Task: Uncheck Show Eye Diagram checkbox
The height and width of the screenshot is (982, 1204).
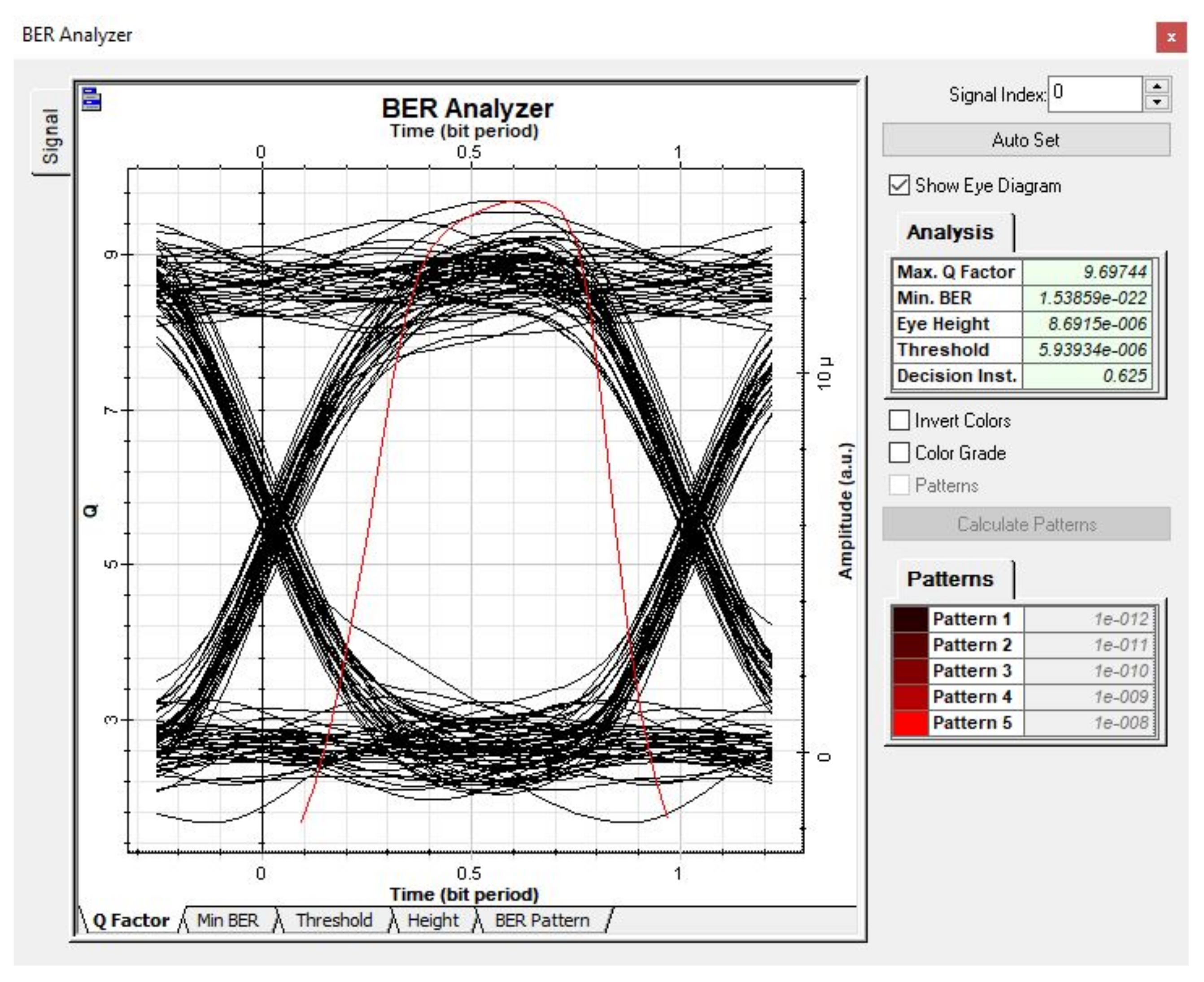Action: pos(899,185)
